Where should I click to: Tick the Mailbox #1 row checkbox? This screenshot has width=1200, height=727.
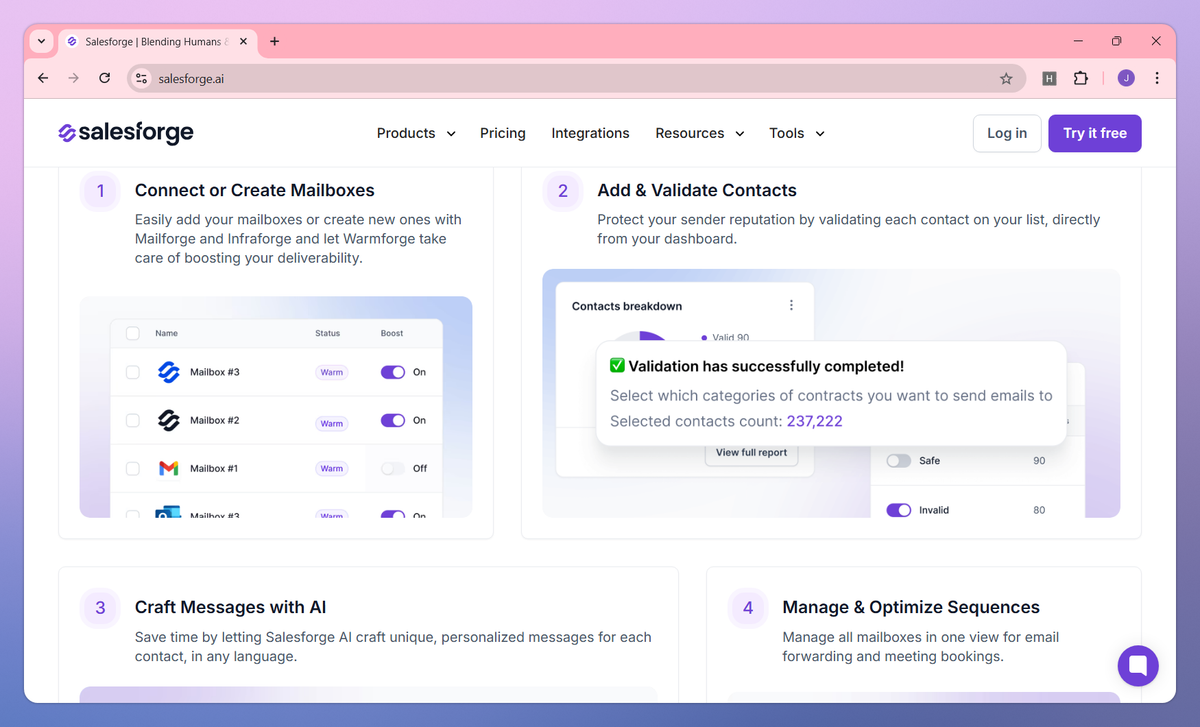tap(133, 468)
